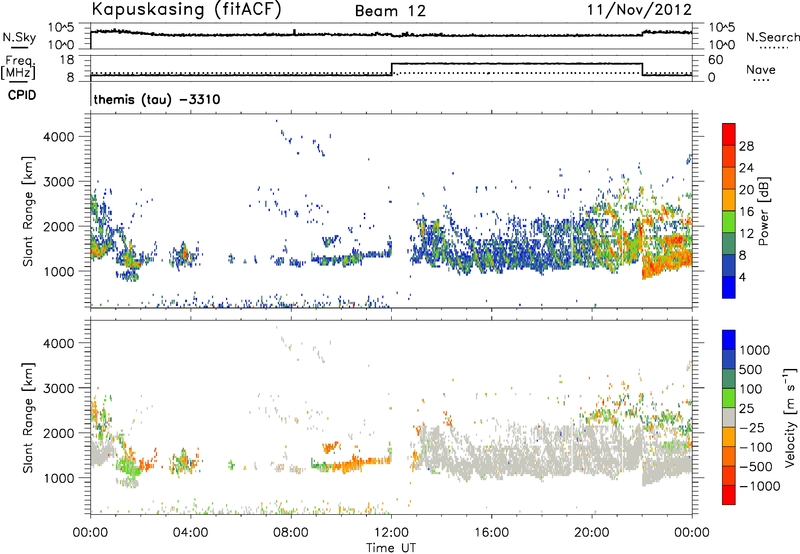This screenshot has height=554, width=800.
Task: Click the frequency step-up at 12:00 UT
Action: pos(391,69)
